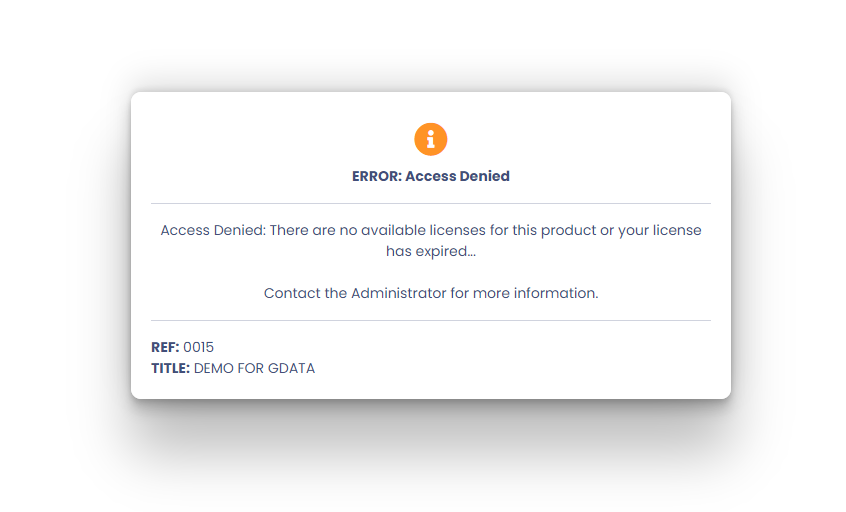The width and height of the screenshot is (846, 512).
Task: Click the "has expired..." text line
Action: (431, 251)
